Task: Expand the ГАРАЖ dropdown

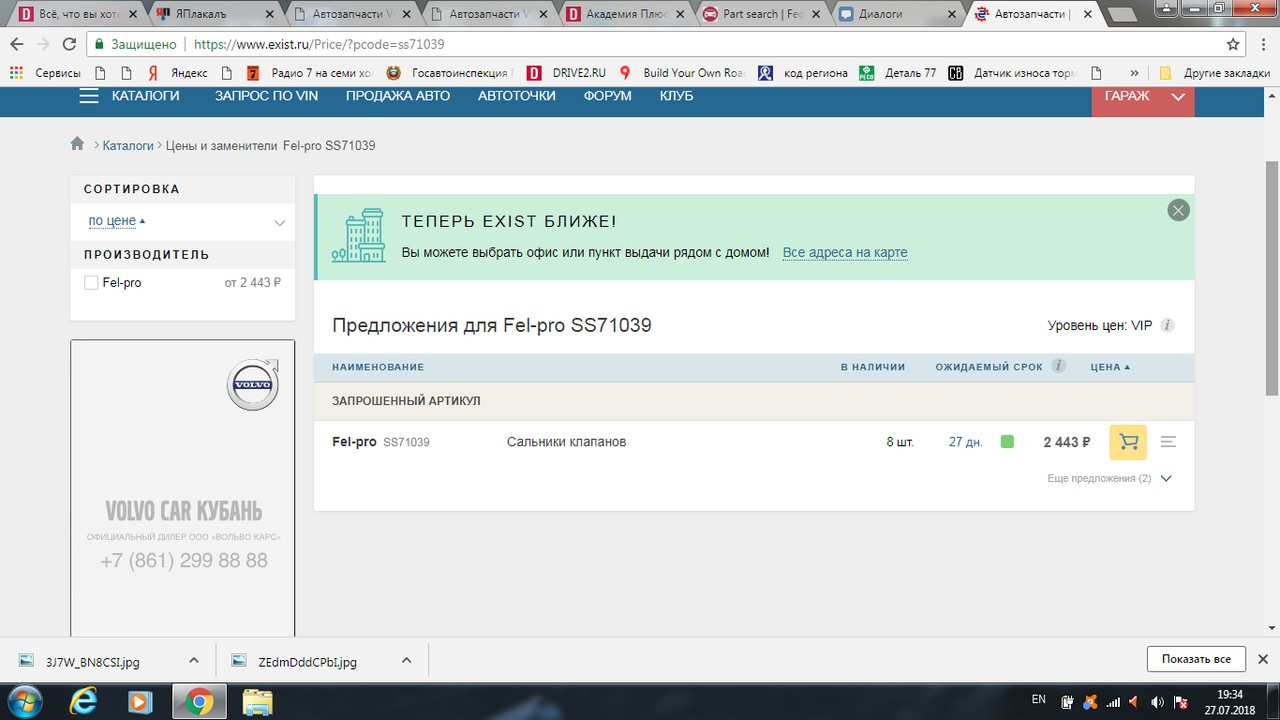Action: 1143,96
